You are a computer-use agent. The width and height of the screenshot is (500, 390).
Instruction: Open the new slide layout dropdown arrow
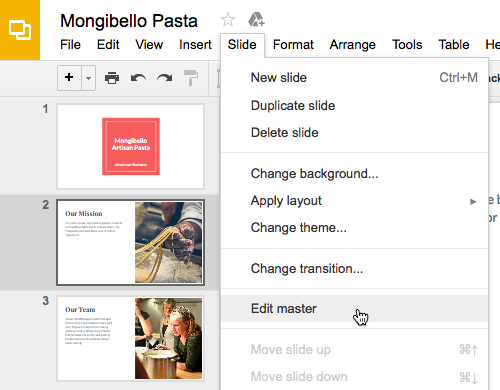coord(89,78)
